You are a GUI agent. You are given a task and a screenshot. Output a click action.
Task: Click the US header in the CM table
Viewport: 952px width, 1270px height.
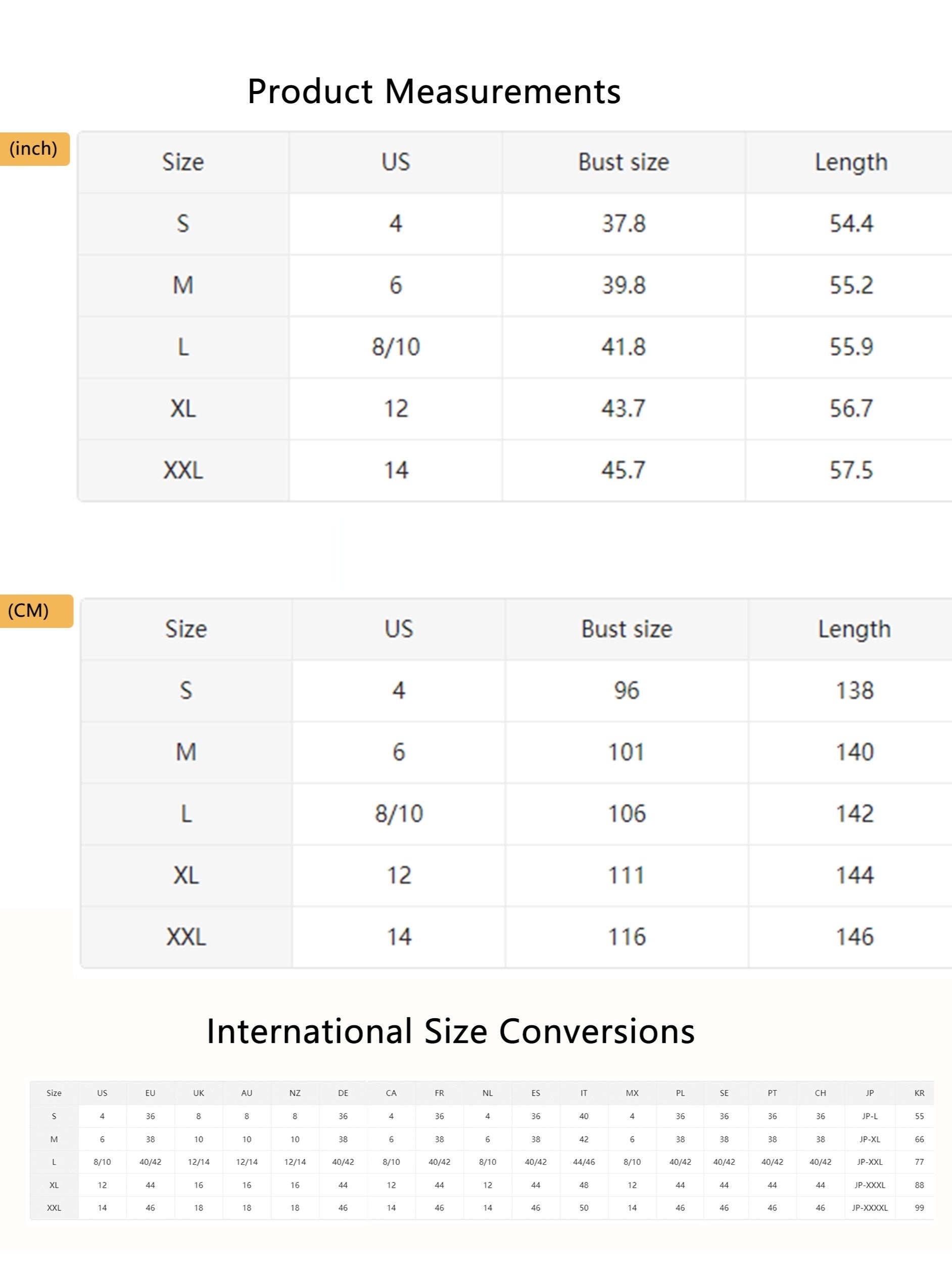tap(399, 629)
